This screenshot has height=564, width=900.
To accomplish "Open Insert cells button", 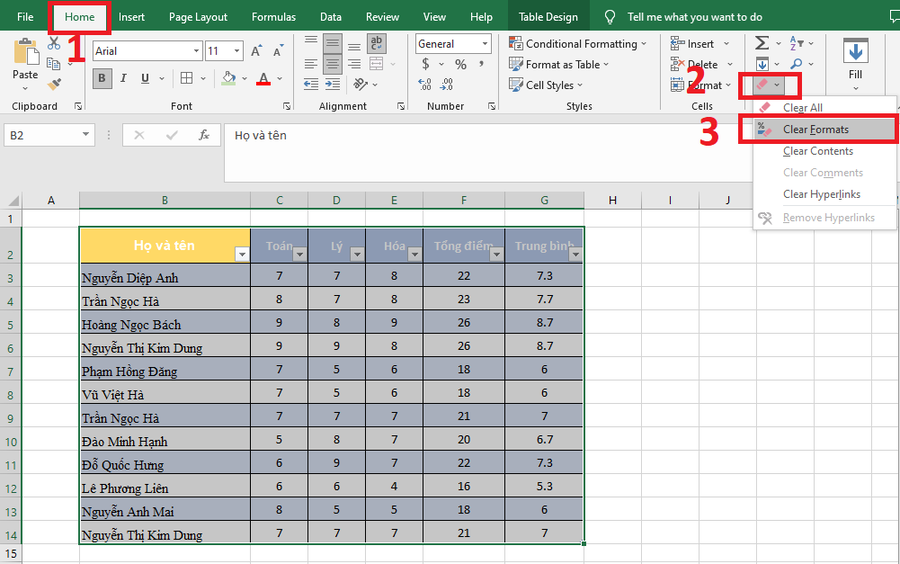I will point(693,44).
